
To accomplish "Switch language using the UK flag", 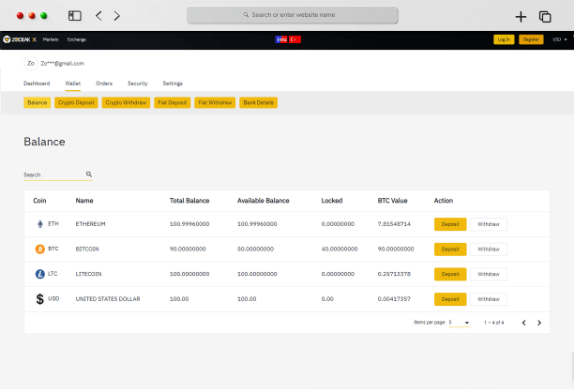I will coord(281,40).
